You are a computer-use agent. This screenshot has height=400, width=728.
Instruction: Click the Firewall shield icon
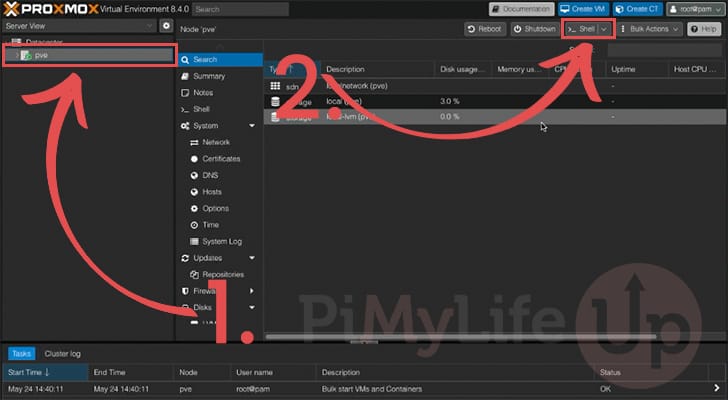click(x=185, y=291)
